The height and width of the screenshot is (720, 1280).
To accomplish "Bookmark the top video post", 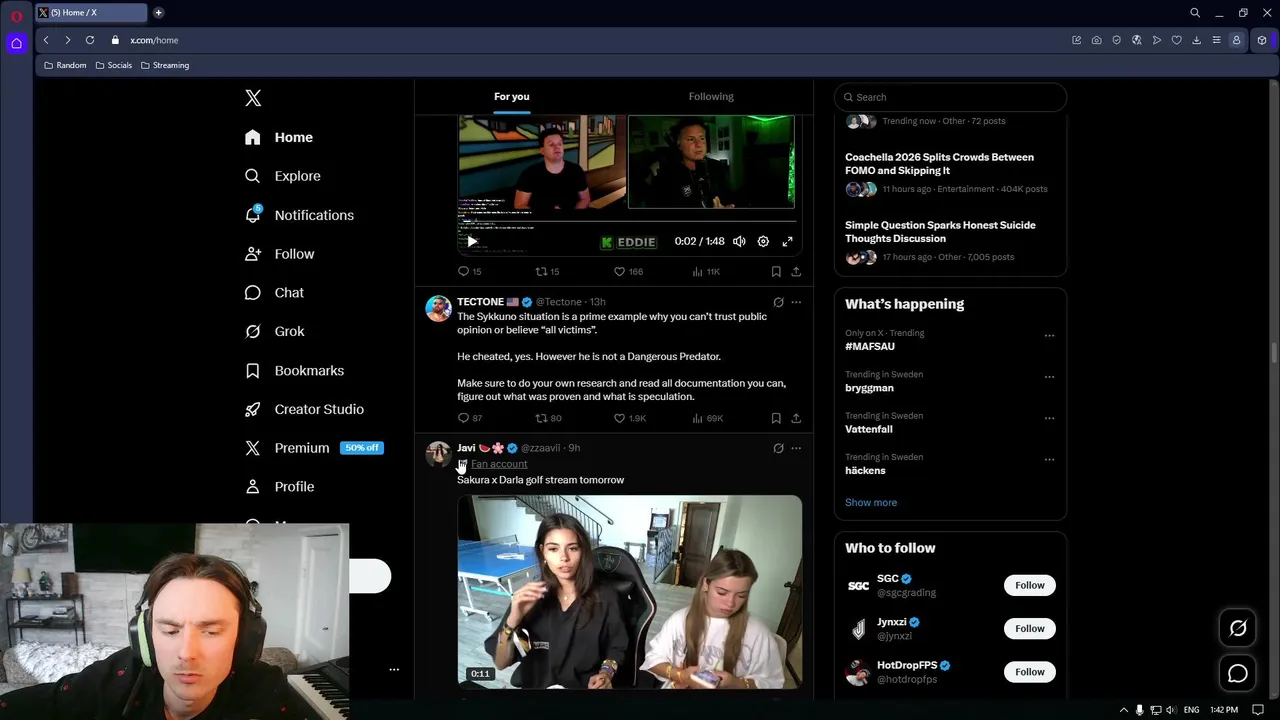I will pos(776,271).
